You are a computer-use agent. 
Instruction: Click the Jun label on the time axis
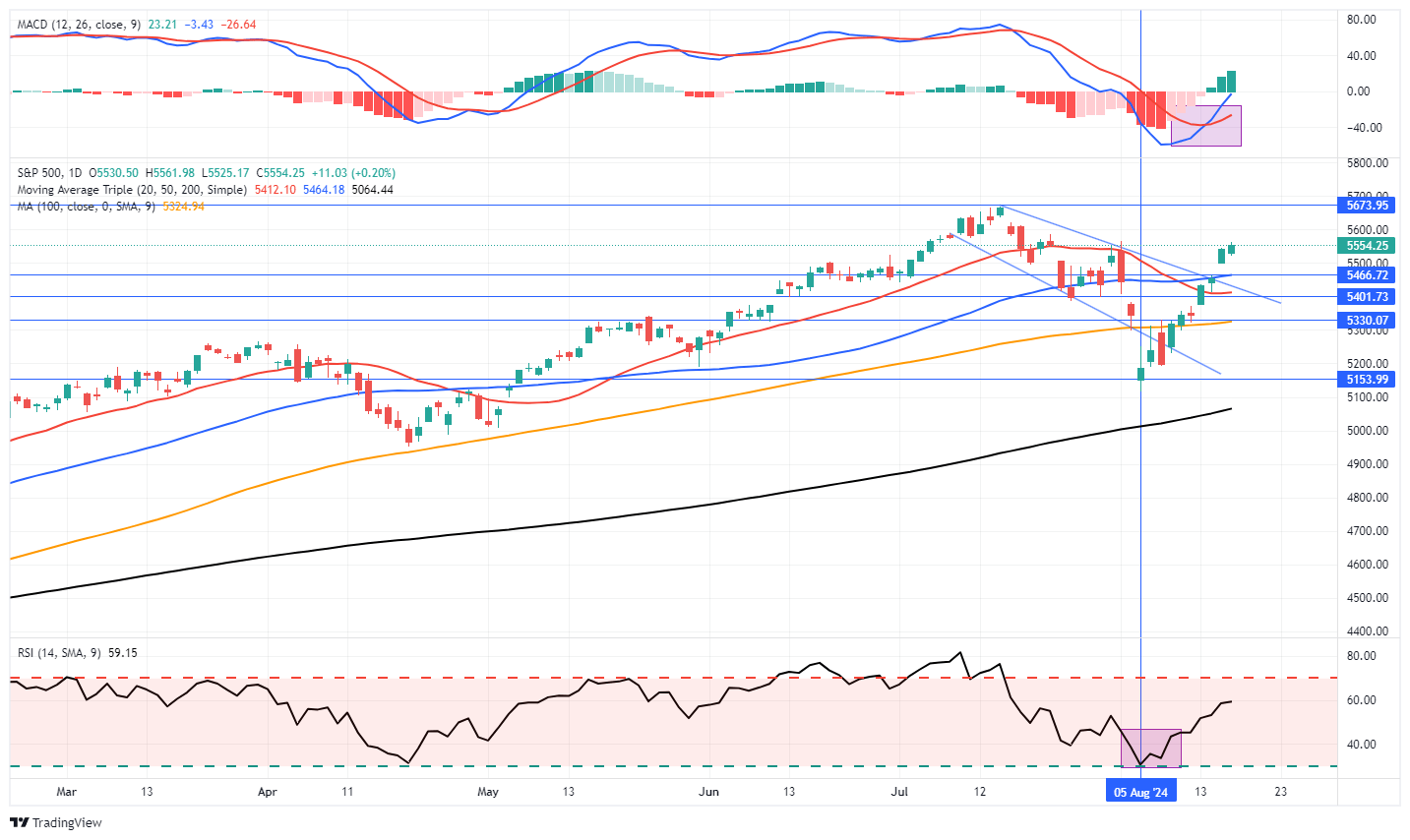point(707,791)
